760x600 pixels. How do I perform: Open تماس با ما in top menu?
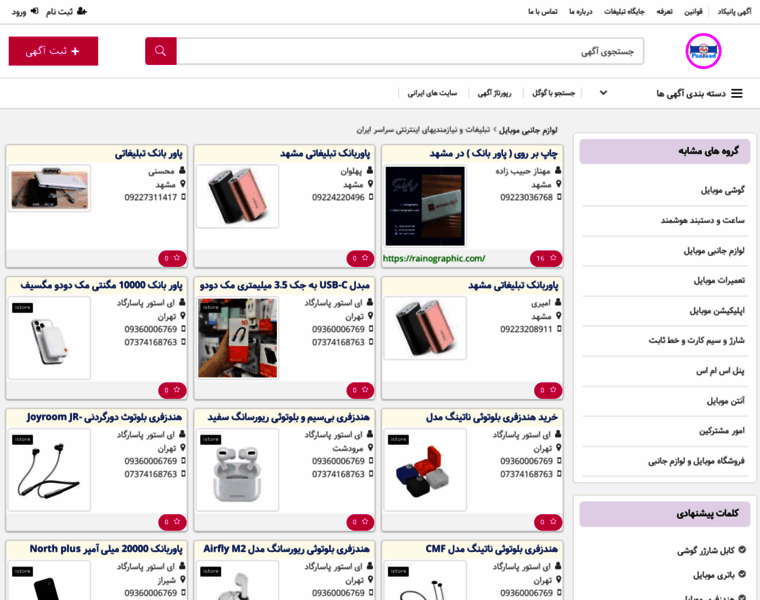[x=542, y=12]
